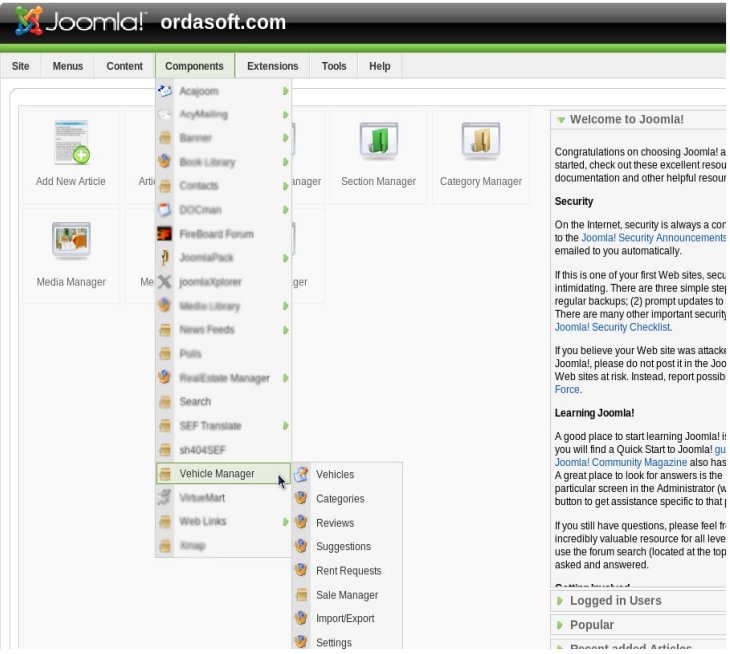Click the Joomla! logo in header
The height and width of the screenshot is (654, 730).
80,21
